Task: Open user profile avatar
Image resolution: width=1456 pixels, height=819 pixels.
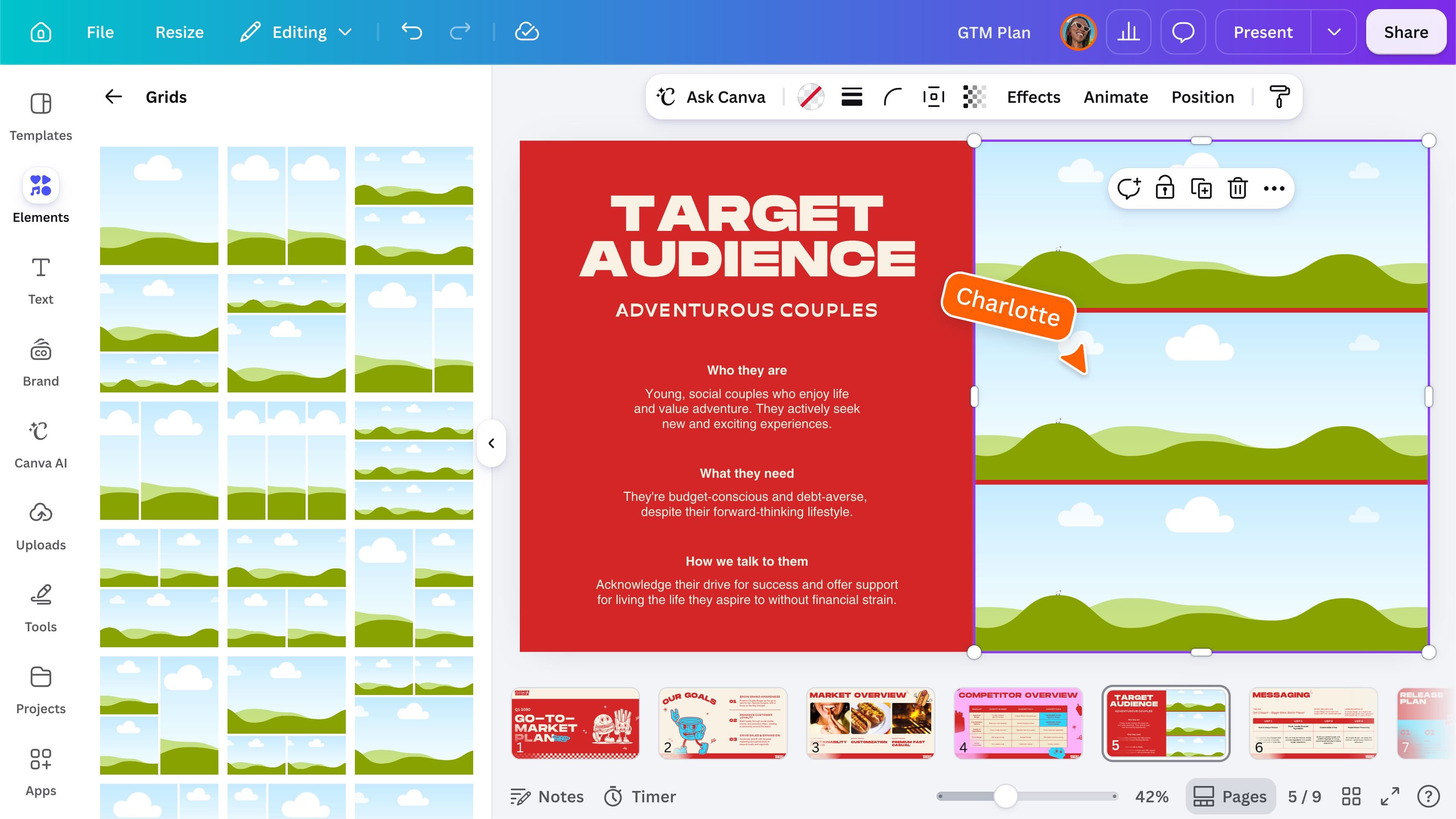Action: point(1078,32)
